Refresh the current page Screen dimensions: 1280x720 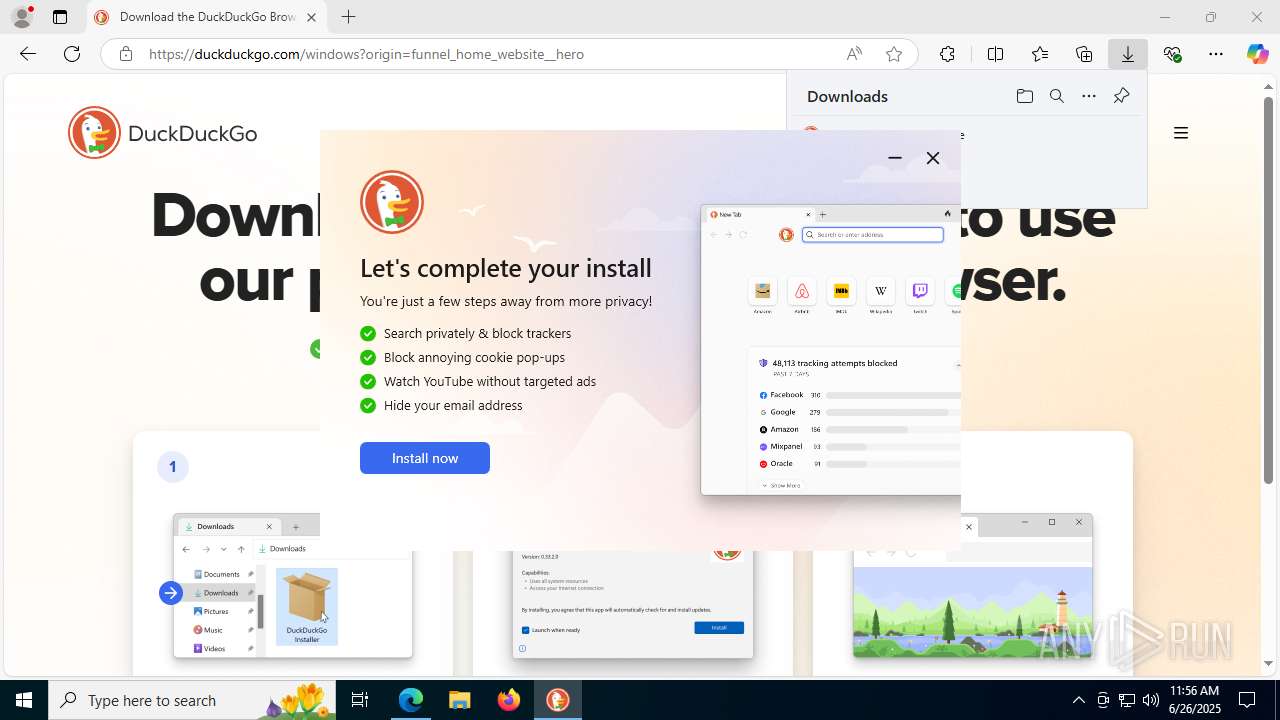(72, 54)
